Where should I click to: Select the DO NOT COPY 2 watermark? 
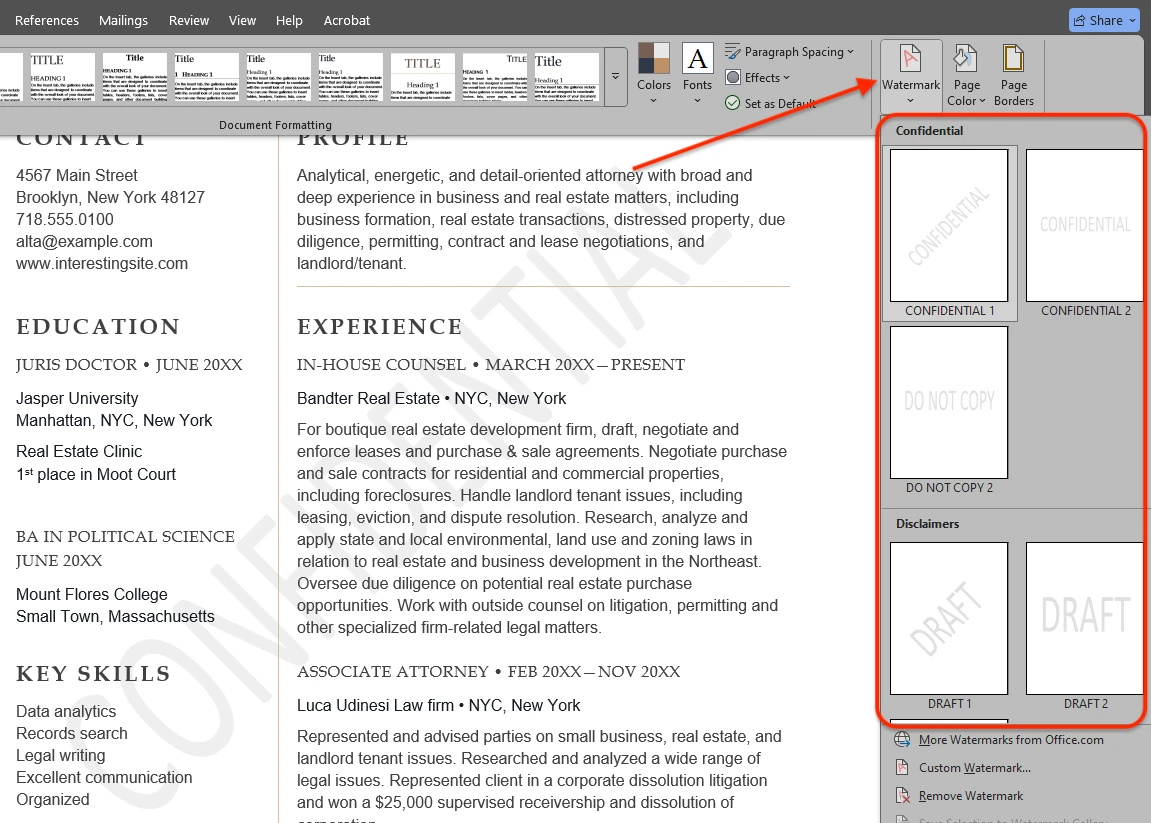tap(949, 403)
